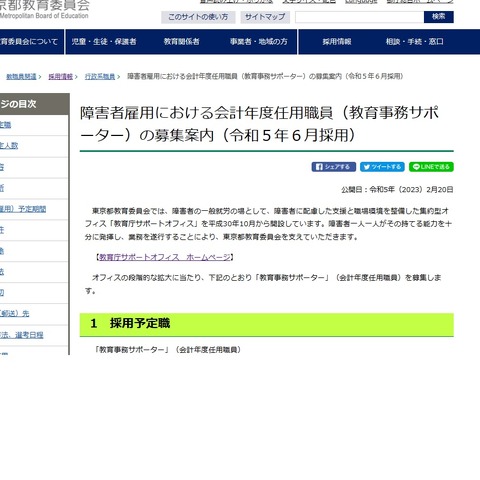Open the このサイトの使い方 page
The width and height of the screenshot is (480, 480).
point(198,17)
